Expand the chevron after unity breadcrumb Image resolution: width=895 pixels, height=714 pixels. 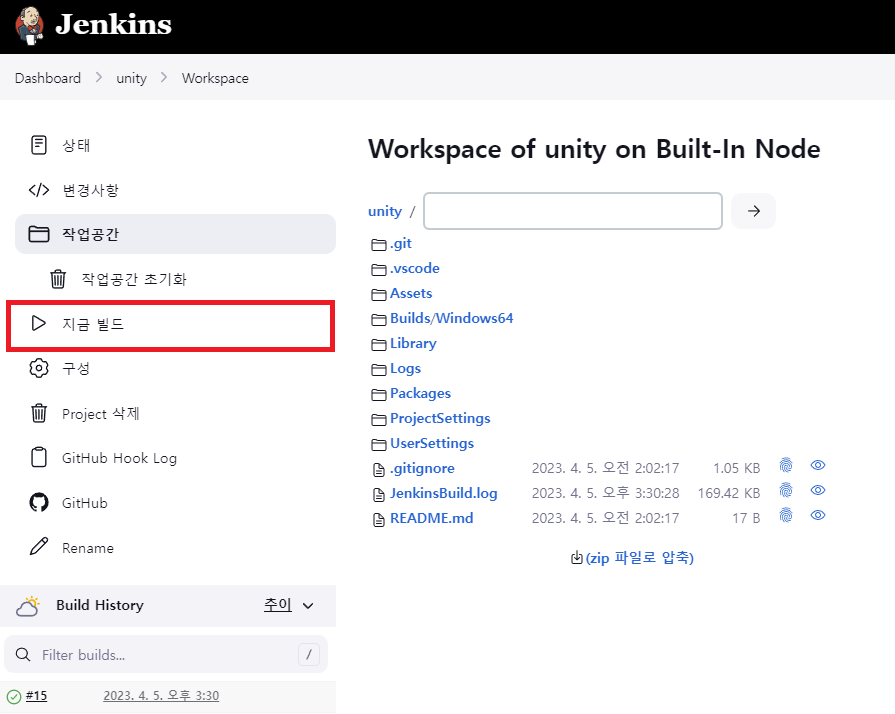coord(164,77)
